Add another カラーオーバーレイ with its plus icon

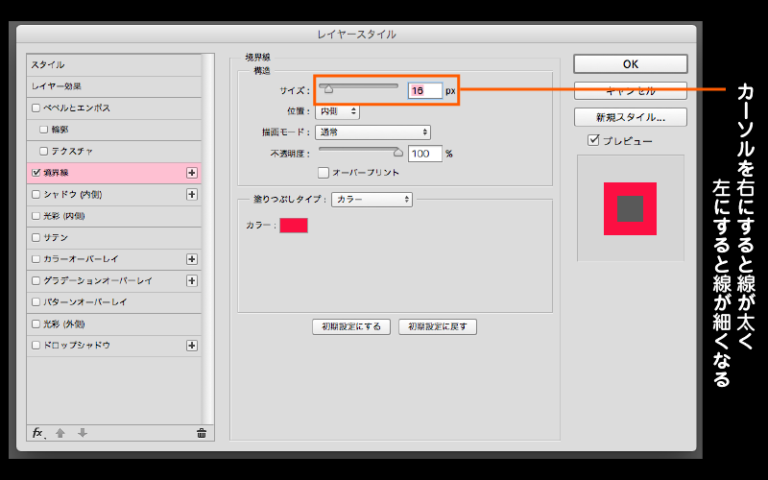[x=192, y=259]
